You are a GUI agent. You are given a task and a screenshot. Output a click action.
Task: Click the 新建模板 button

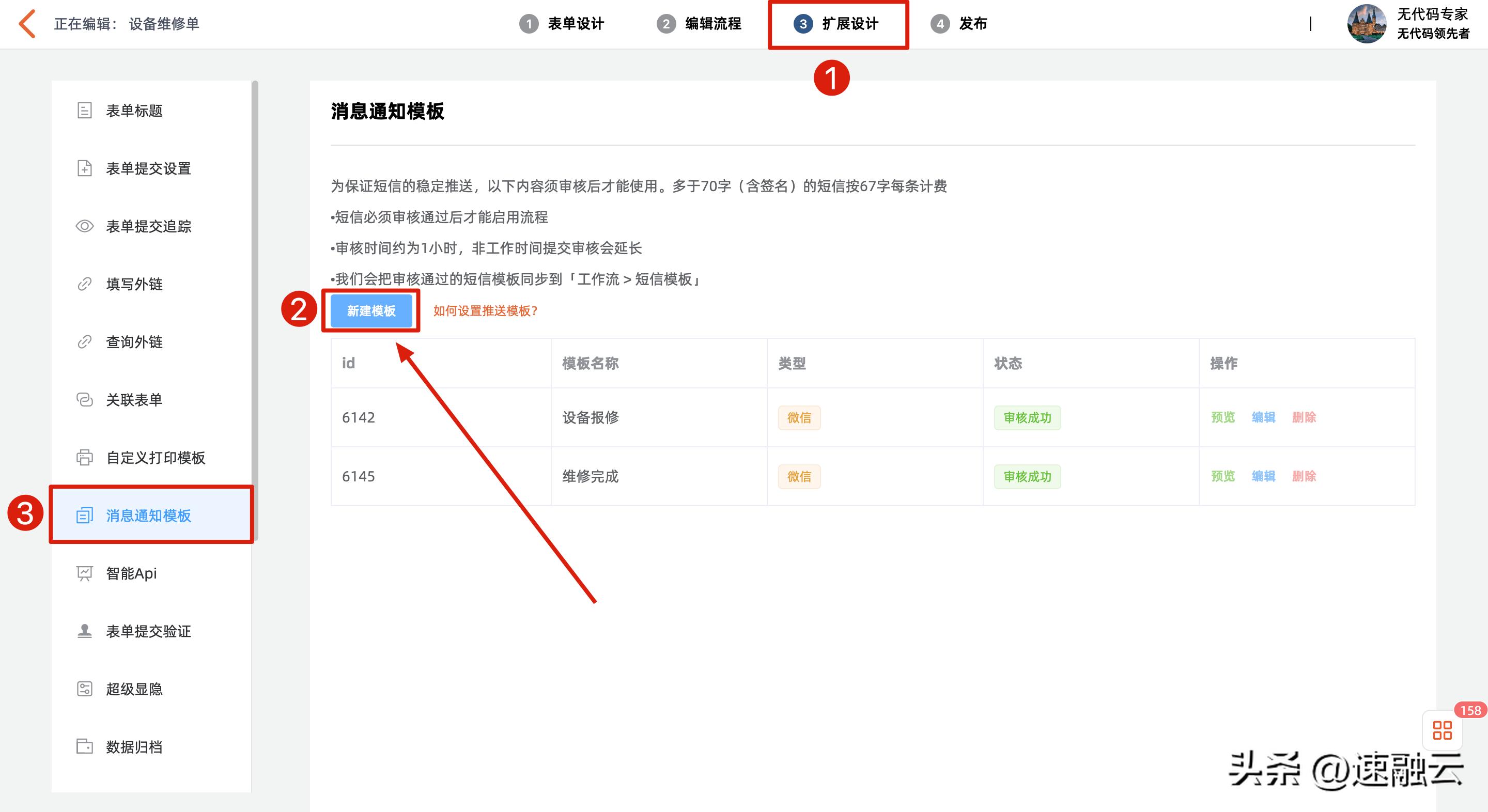click(371, 311)
